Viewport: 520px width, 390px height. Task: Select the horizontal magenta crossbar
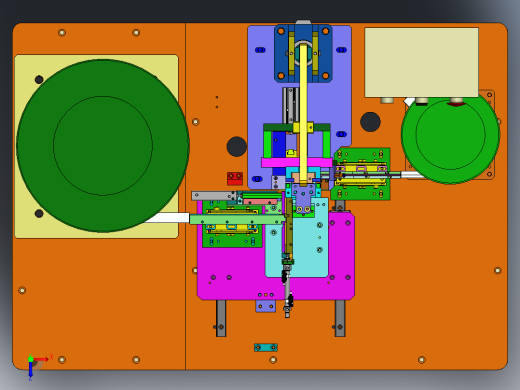point(297,162)
